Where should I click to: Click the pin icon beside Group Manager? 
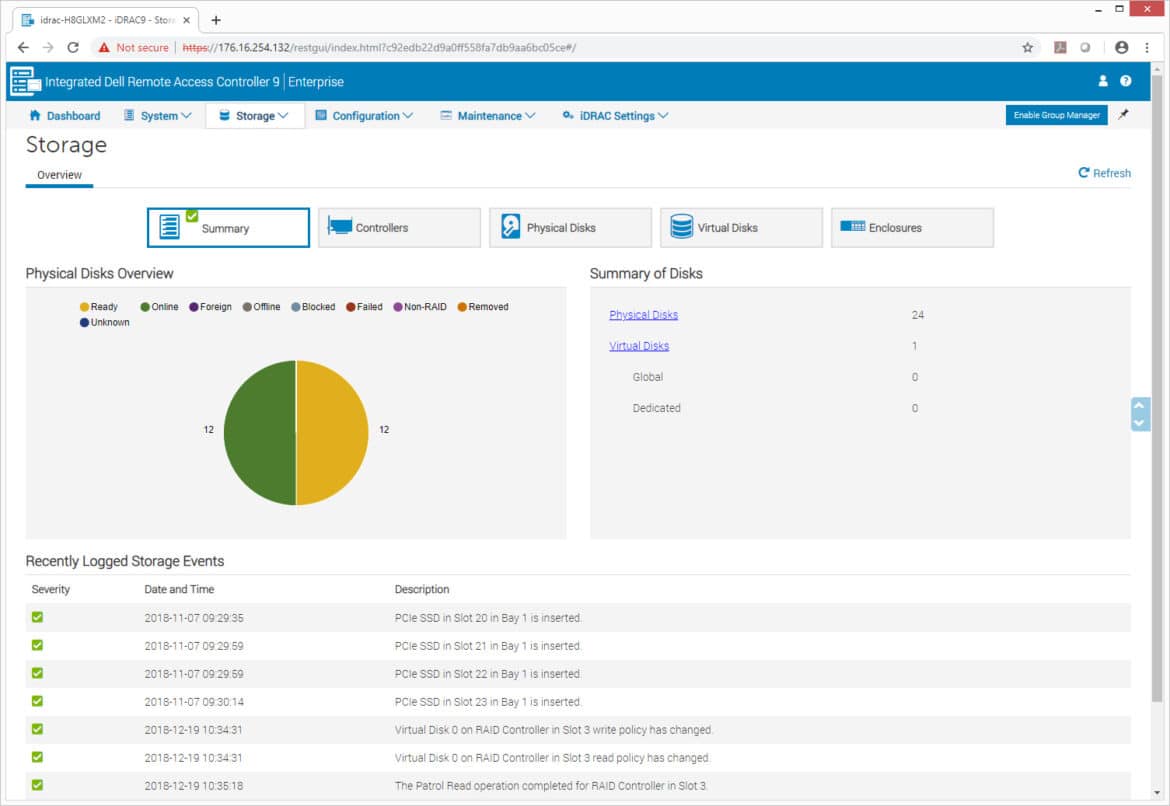[1123, 115]
